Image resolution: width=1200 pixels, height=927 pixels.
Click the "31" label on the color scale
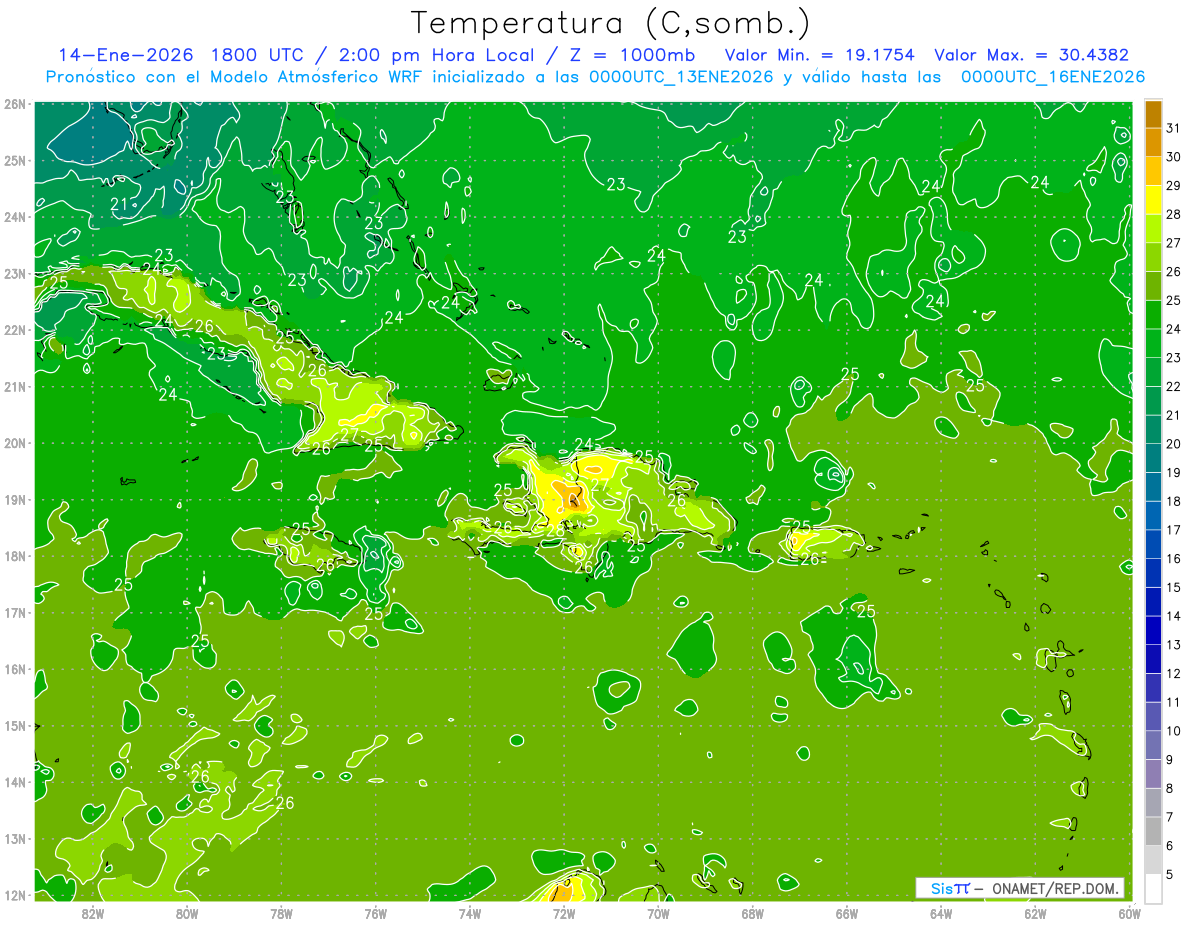point(1173,128)
